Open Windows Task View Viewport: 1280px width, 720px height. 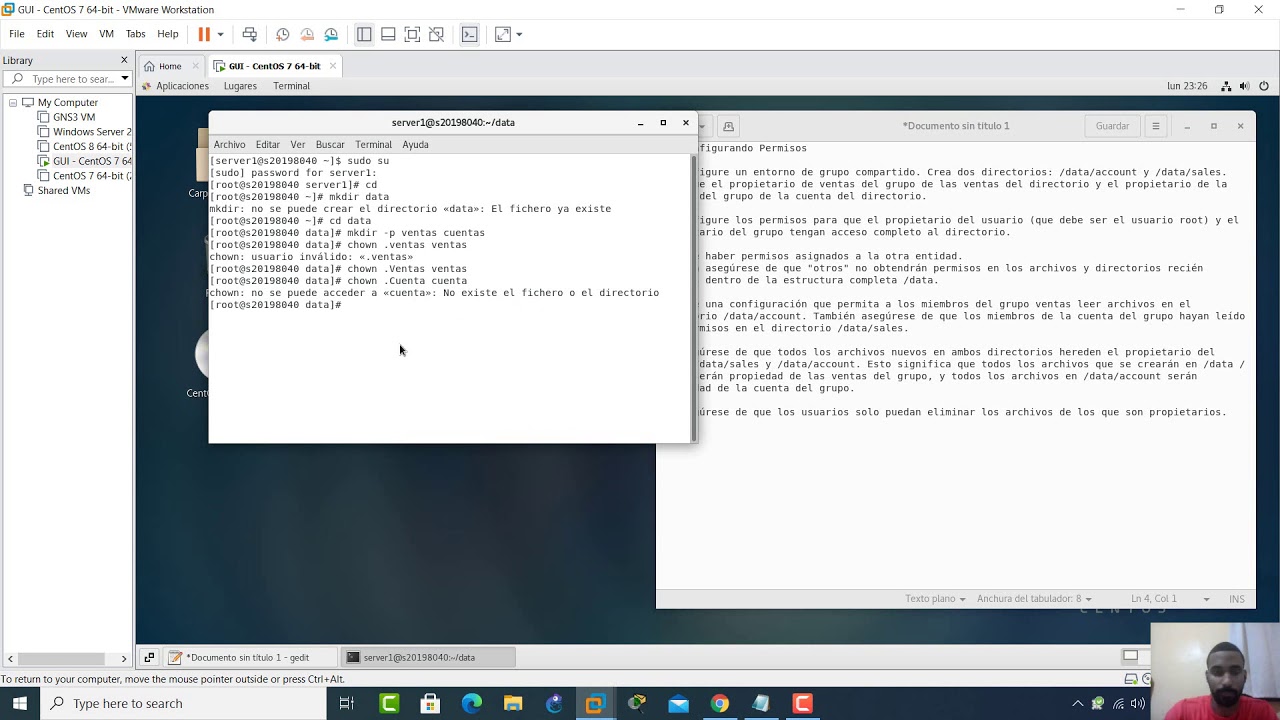coord(347,704)
